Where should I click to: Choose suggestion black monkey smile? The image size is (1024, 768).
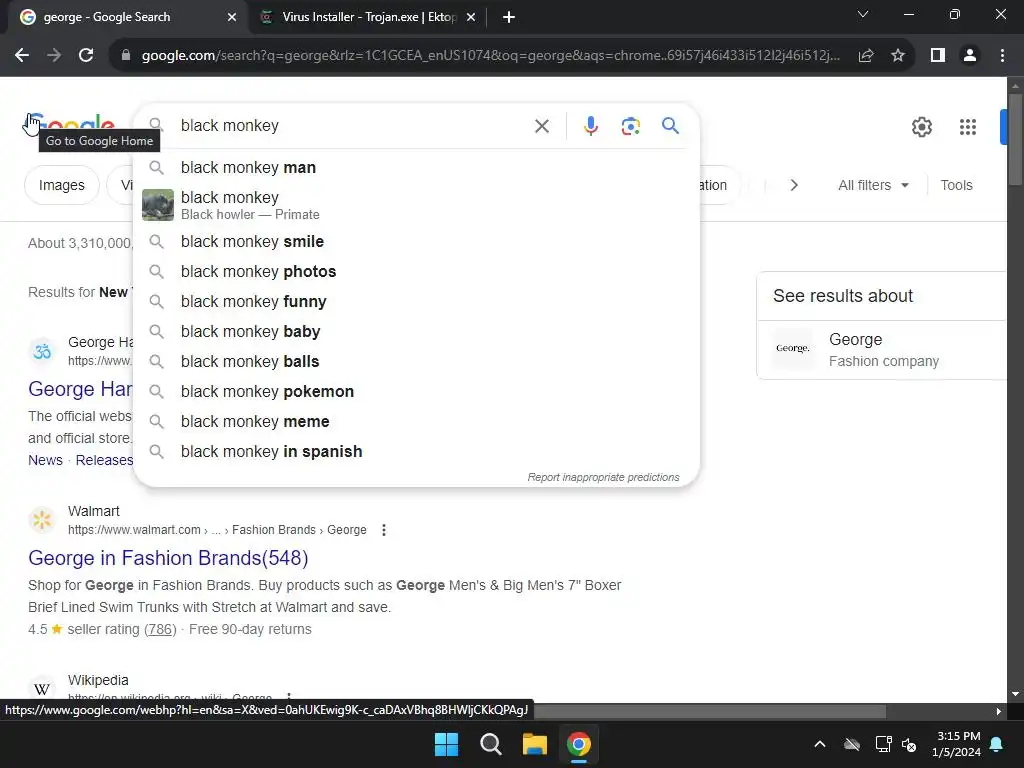[416, 242]
